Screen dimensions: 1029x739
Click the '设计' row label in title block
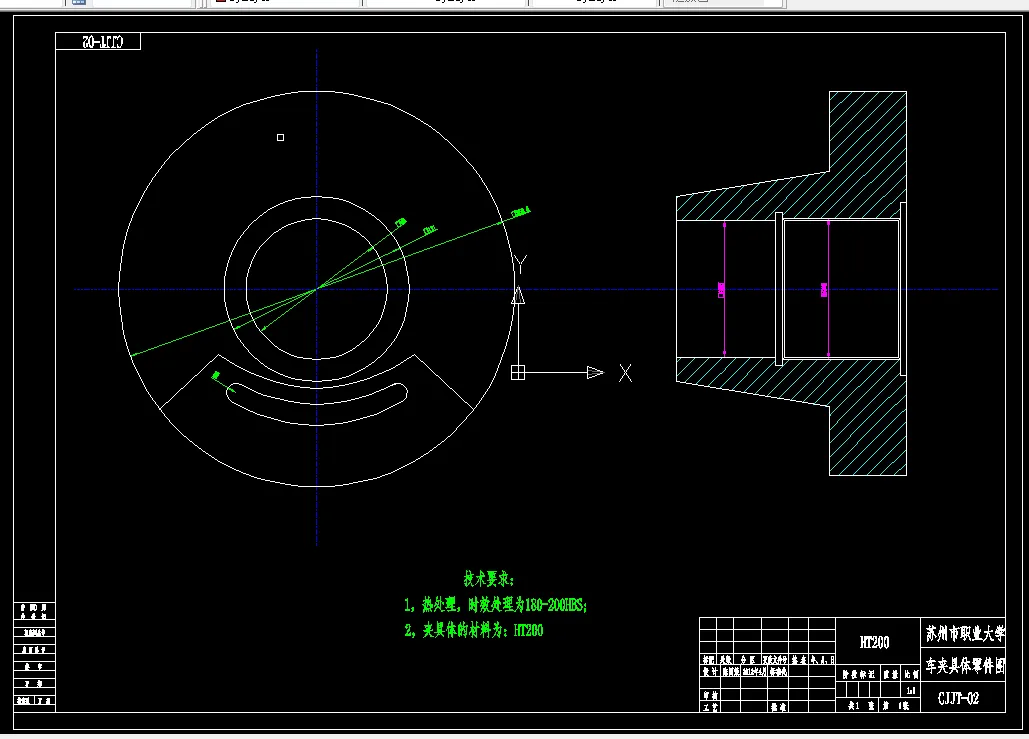(709, 671)
